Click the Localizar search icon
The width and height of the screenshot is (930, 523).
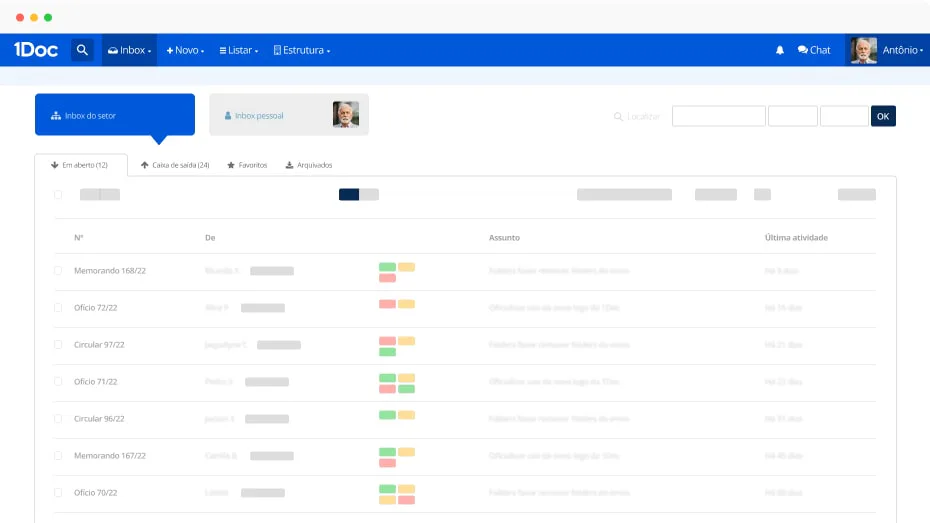(618, 116)
